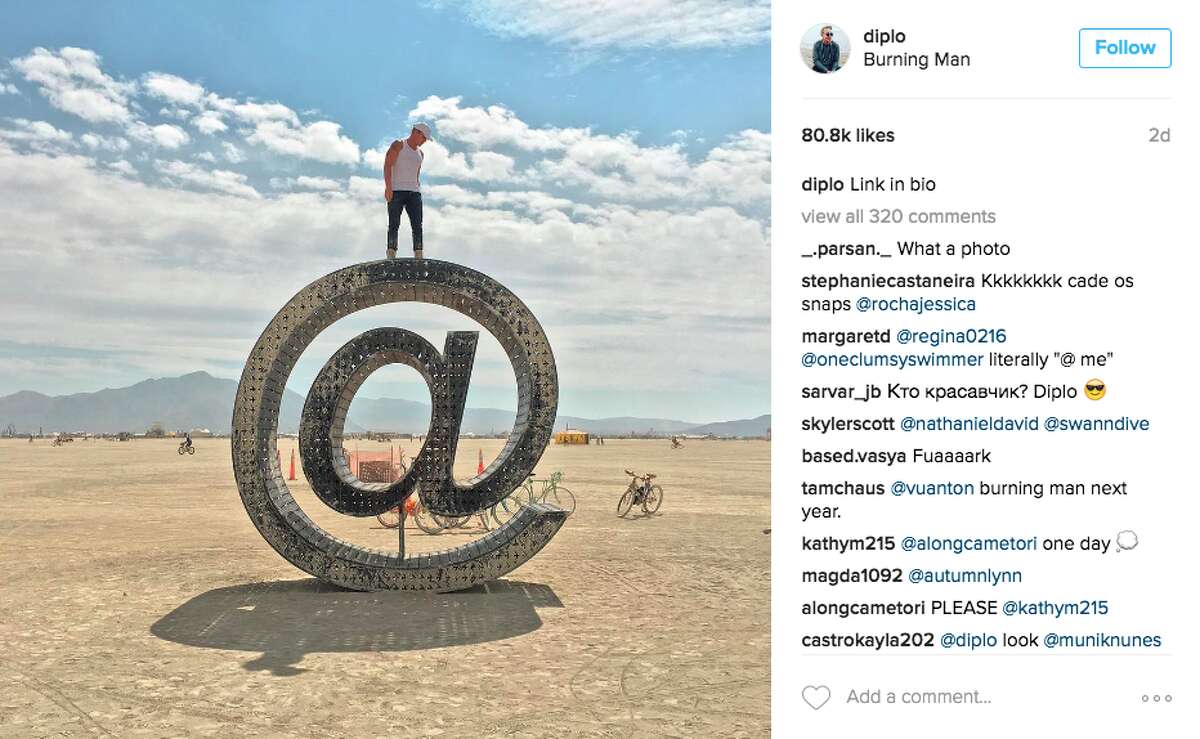This screenshot has width=1200, height=739.
Task: Show the 80.8k likes list
Action: pyautogui.click(x=848, y=135)
